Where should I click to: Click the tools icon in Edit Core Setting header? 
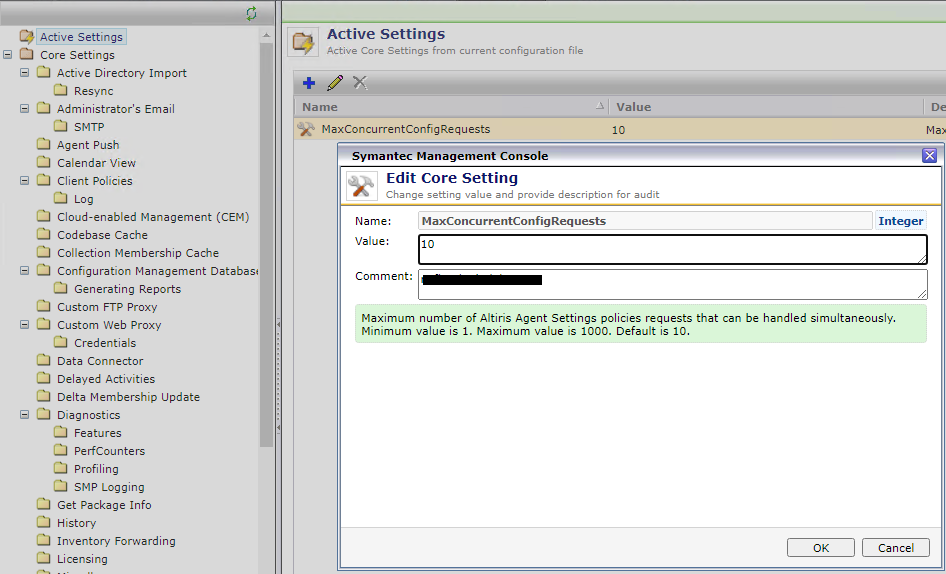361,186
